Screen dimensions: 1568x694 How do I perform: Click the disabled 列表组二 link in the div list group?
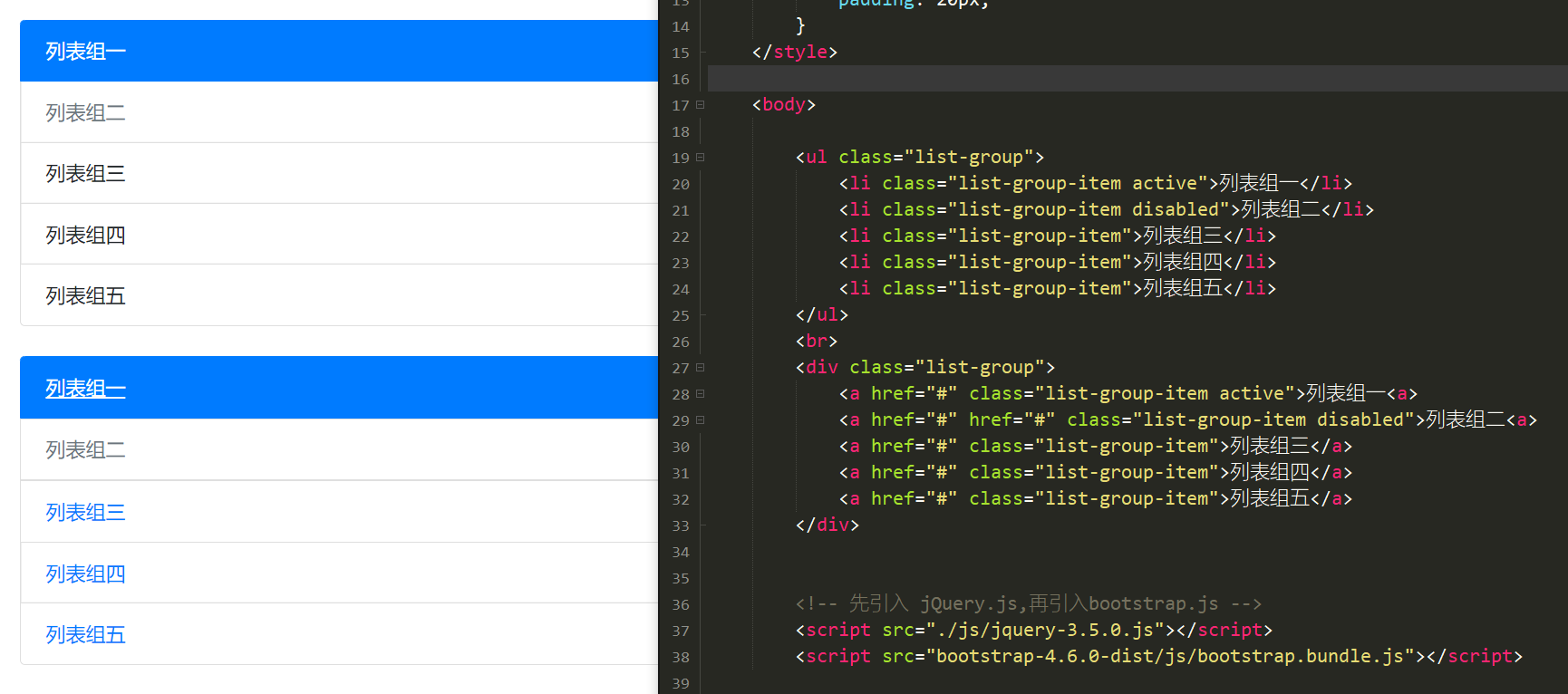click(x=339, y=449)
